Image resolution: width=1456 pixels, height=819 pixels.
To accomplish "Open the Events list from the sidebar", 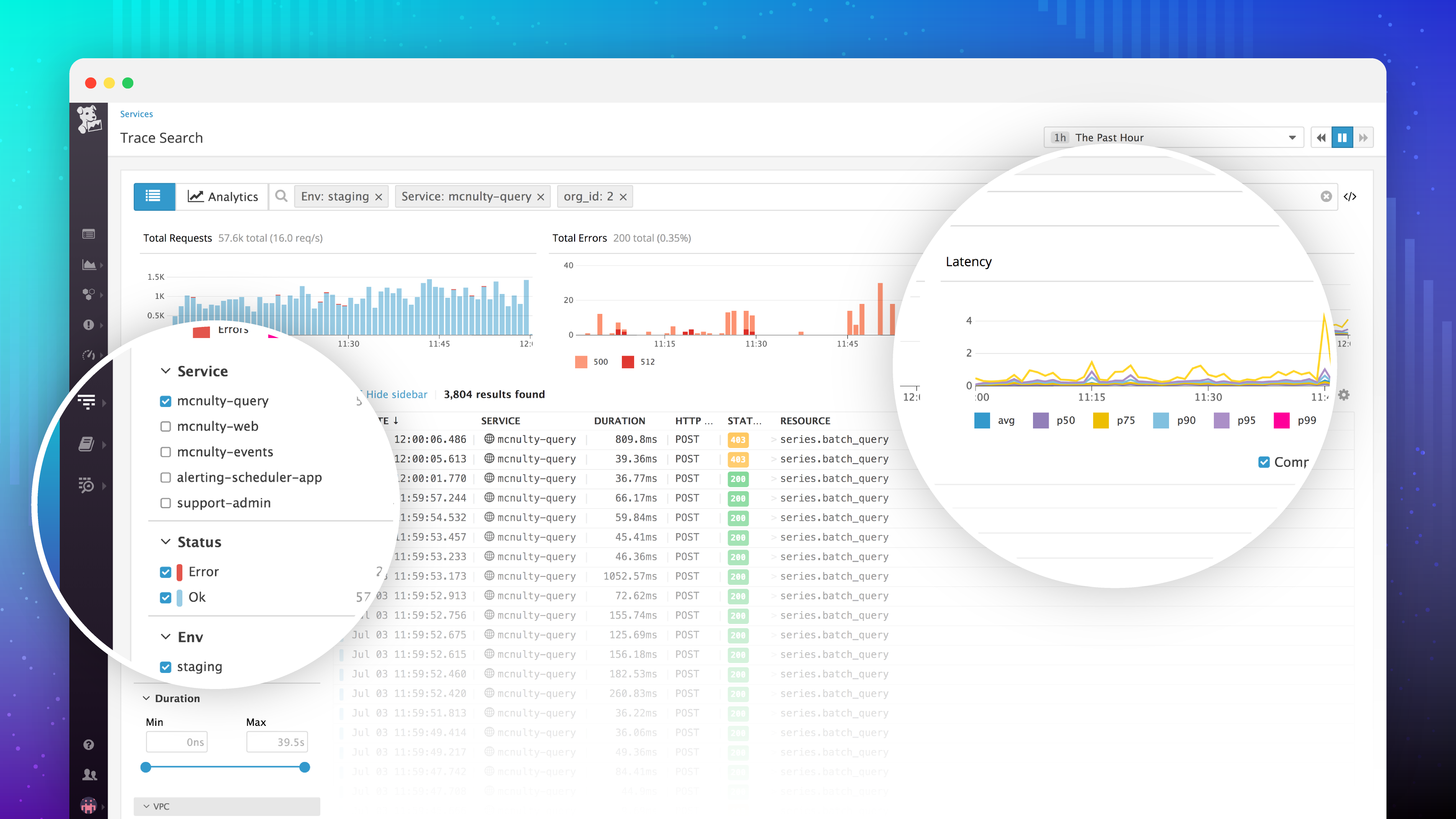I will (x=89, y=233).
